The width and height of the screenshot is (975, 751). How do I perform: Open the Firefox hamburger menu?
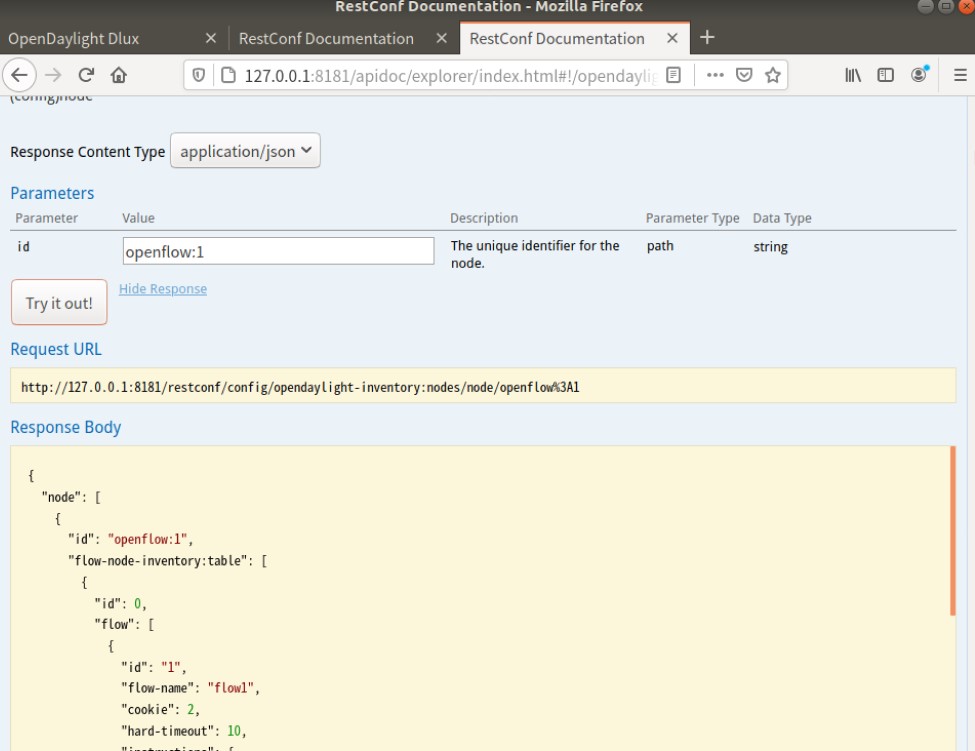959,75
